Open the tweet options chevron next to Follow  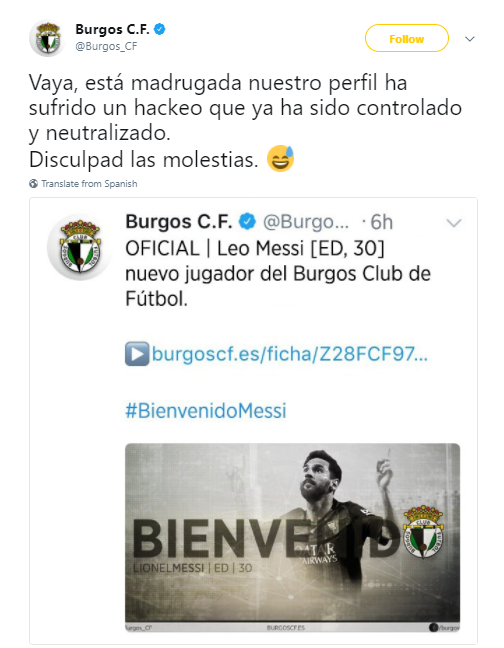470,39
